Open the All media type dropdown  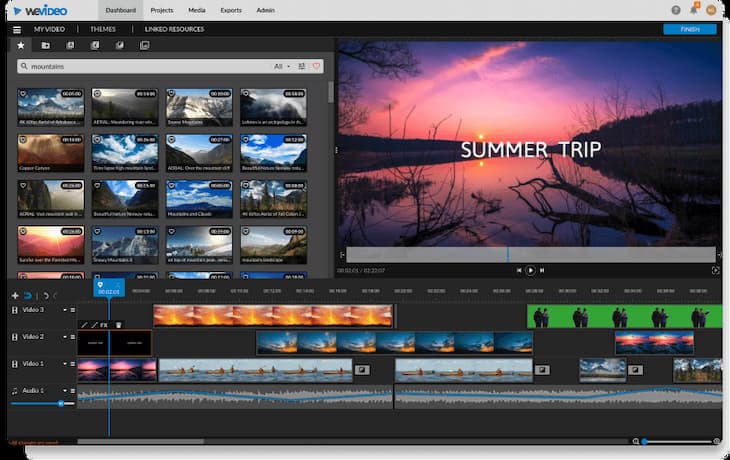click(282, 66)
